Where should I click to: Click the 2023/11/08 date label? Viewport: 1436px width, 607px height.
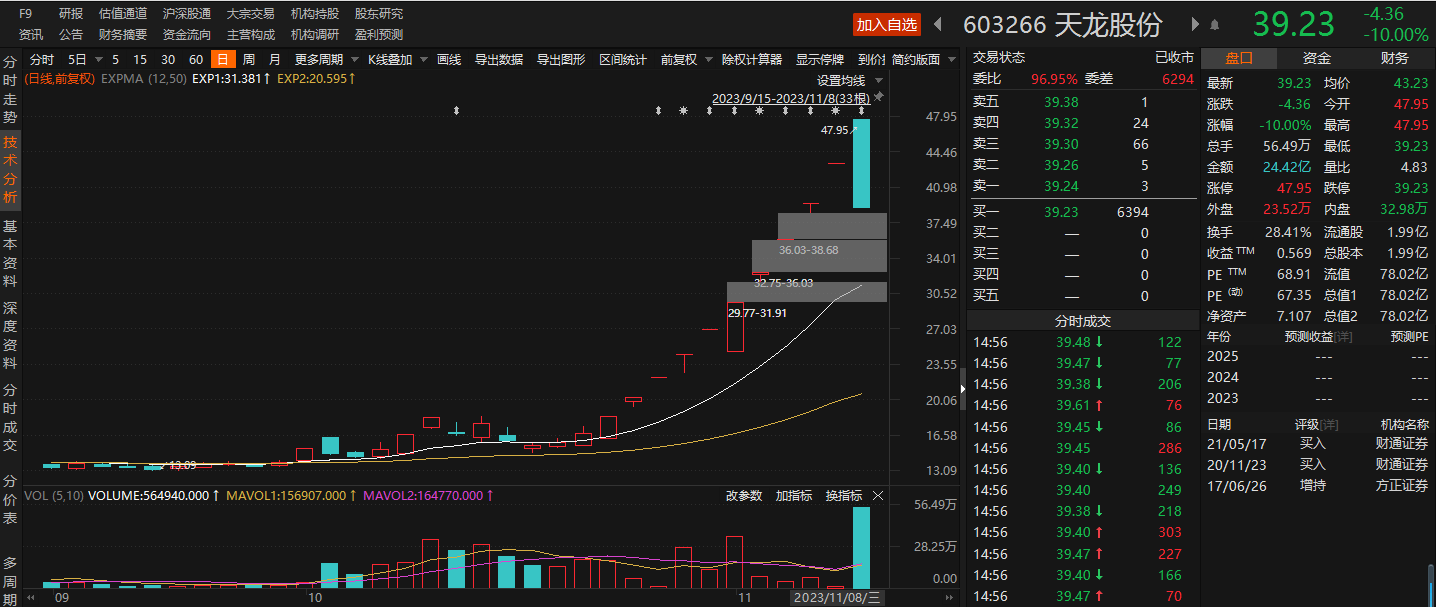pyautogui.click(x=838, y=597)
